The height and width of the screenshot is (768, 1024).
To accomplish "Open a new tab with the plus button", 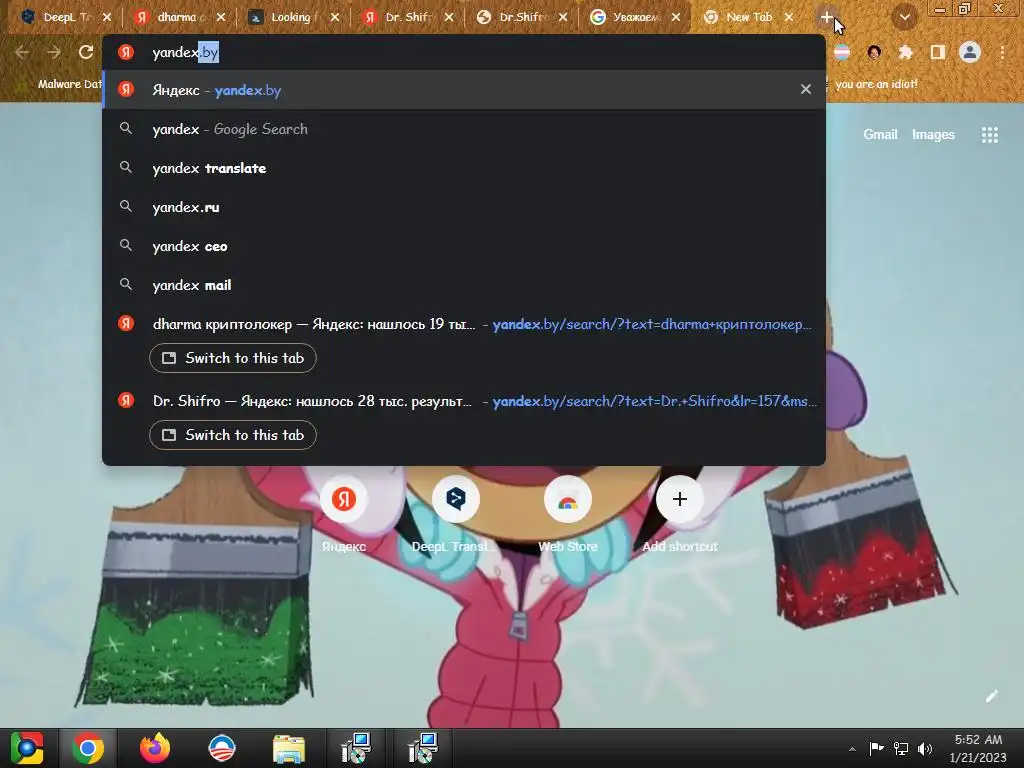I will pyautogui.click(x=826, y=17).
